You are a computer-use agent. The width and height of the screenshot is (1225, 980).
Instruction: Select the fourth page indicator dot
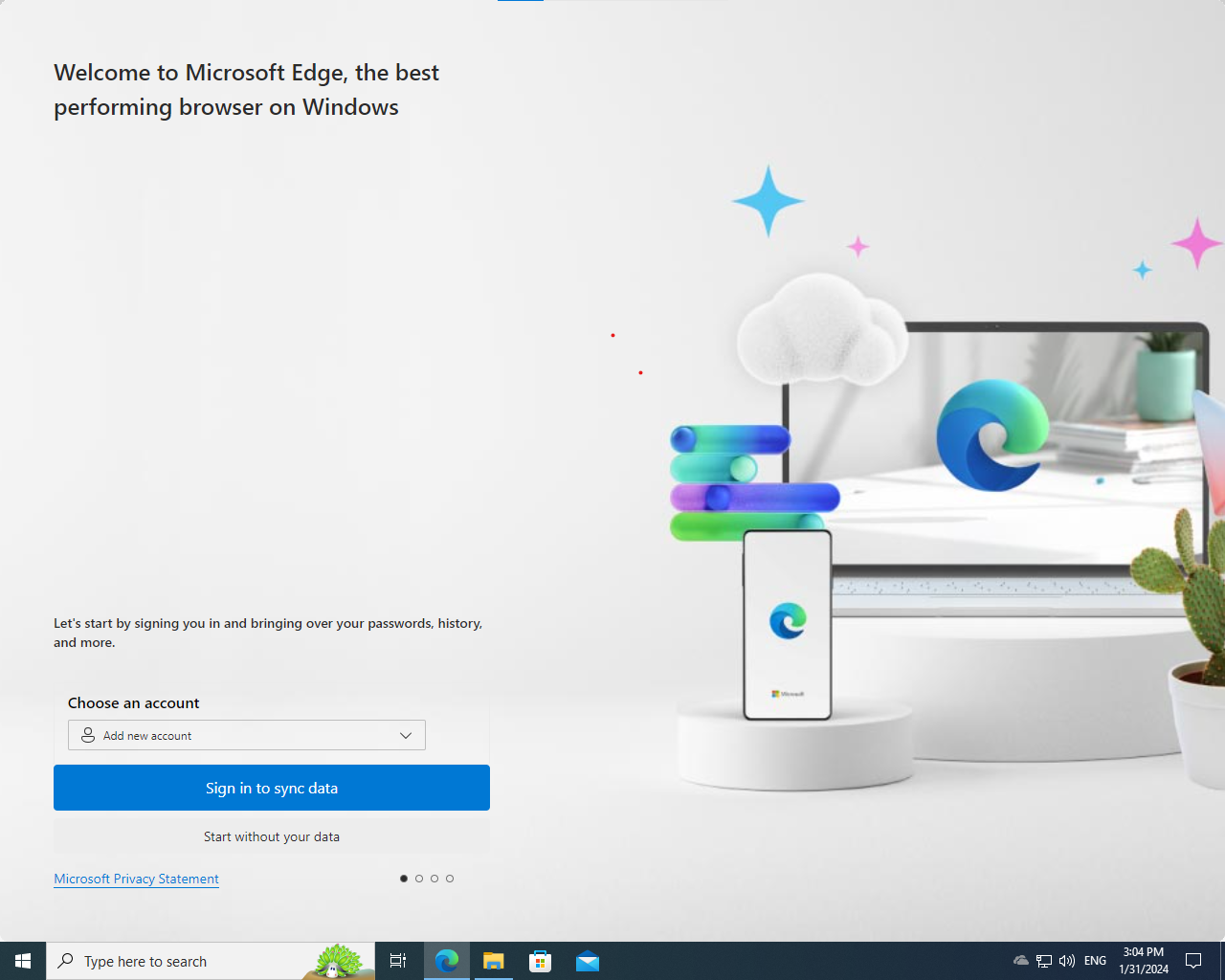[x=450, y=879]
